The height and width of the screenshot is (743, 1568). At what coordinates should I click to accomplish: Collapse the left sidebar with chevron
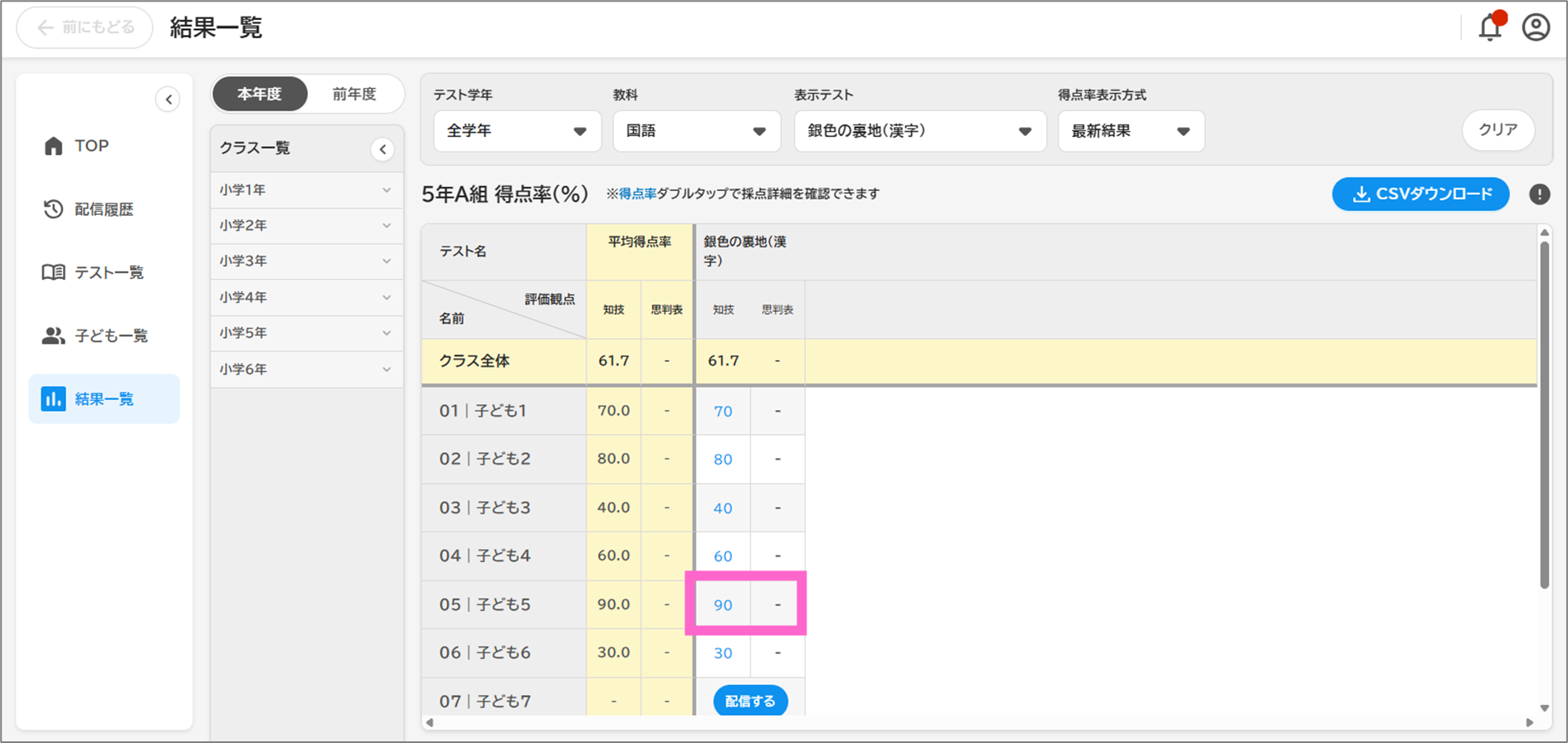pyautogui.click(x=168, y=100)
